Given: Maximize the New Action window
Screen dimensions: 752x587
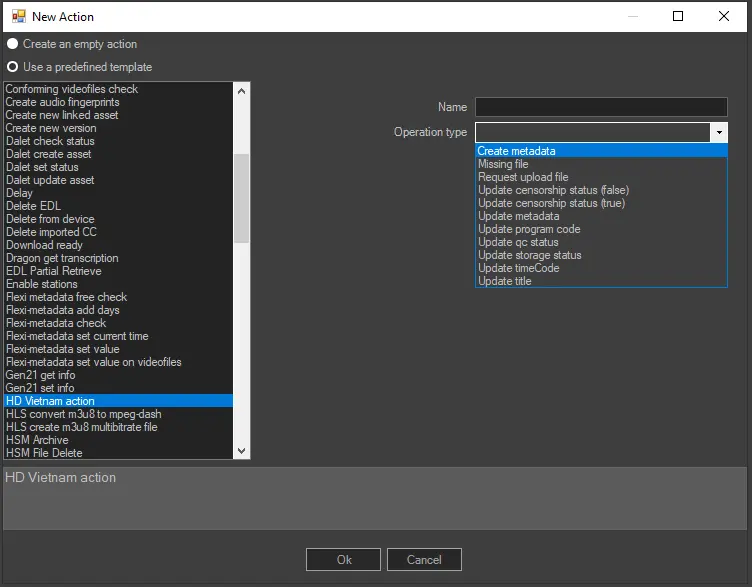Looking at the screenshot, I should tap(678, 16).
